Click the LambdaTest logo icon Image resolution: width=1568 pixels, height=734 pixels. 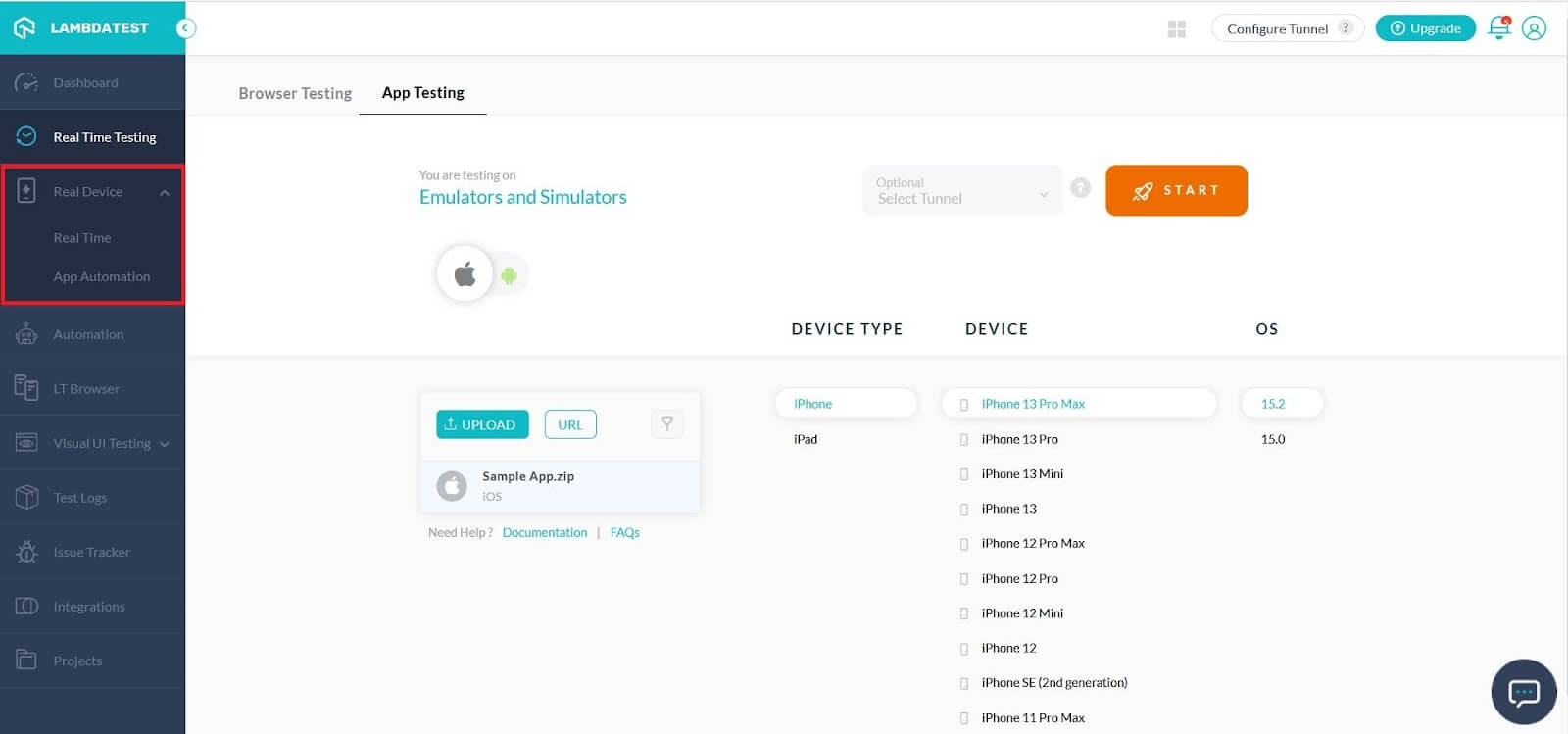tap(24, 27)
